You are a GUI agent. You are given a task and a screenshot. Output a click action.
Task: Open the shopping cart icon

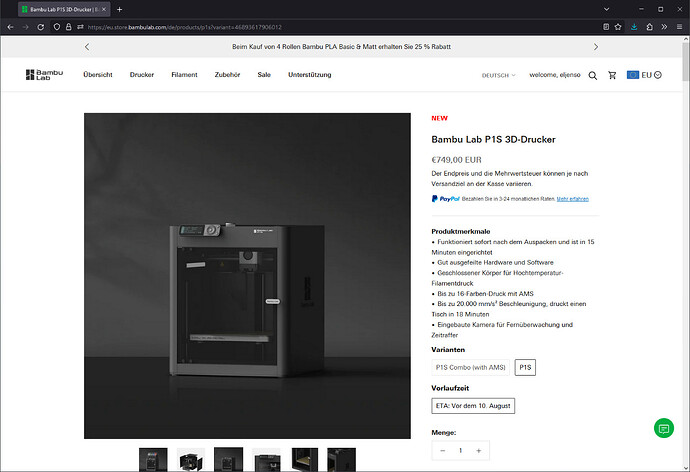click(612, 75)
